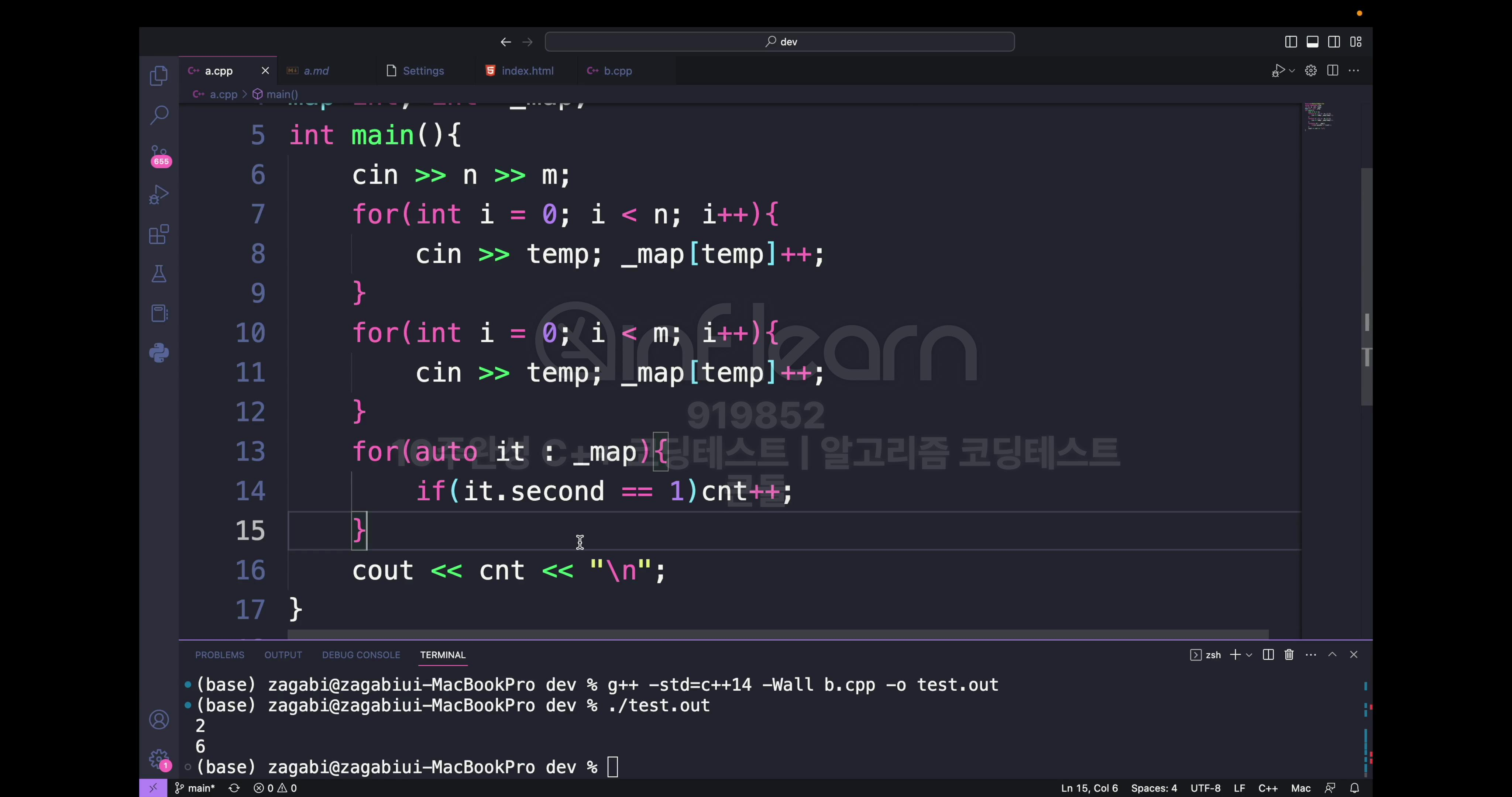Toggle the bottom panel visibility

coord(1312,42)
